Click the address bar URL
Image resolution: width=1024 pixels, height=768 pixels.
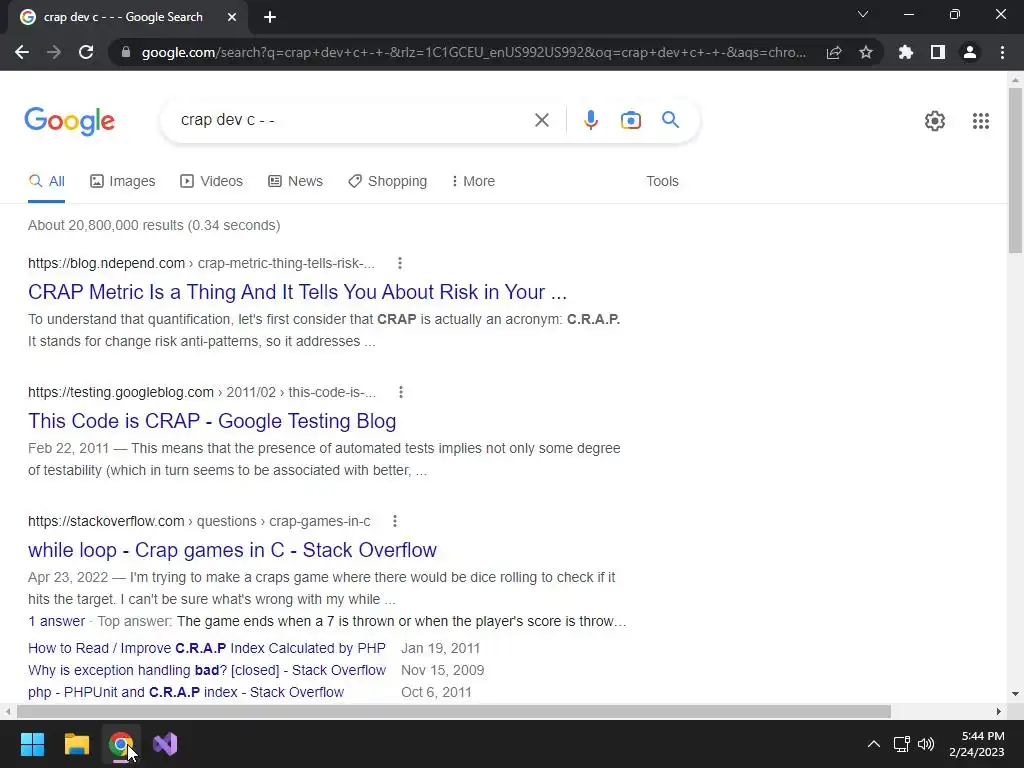(473, 52)
